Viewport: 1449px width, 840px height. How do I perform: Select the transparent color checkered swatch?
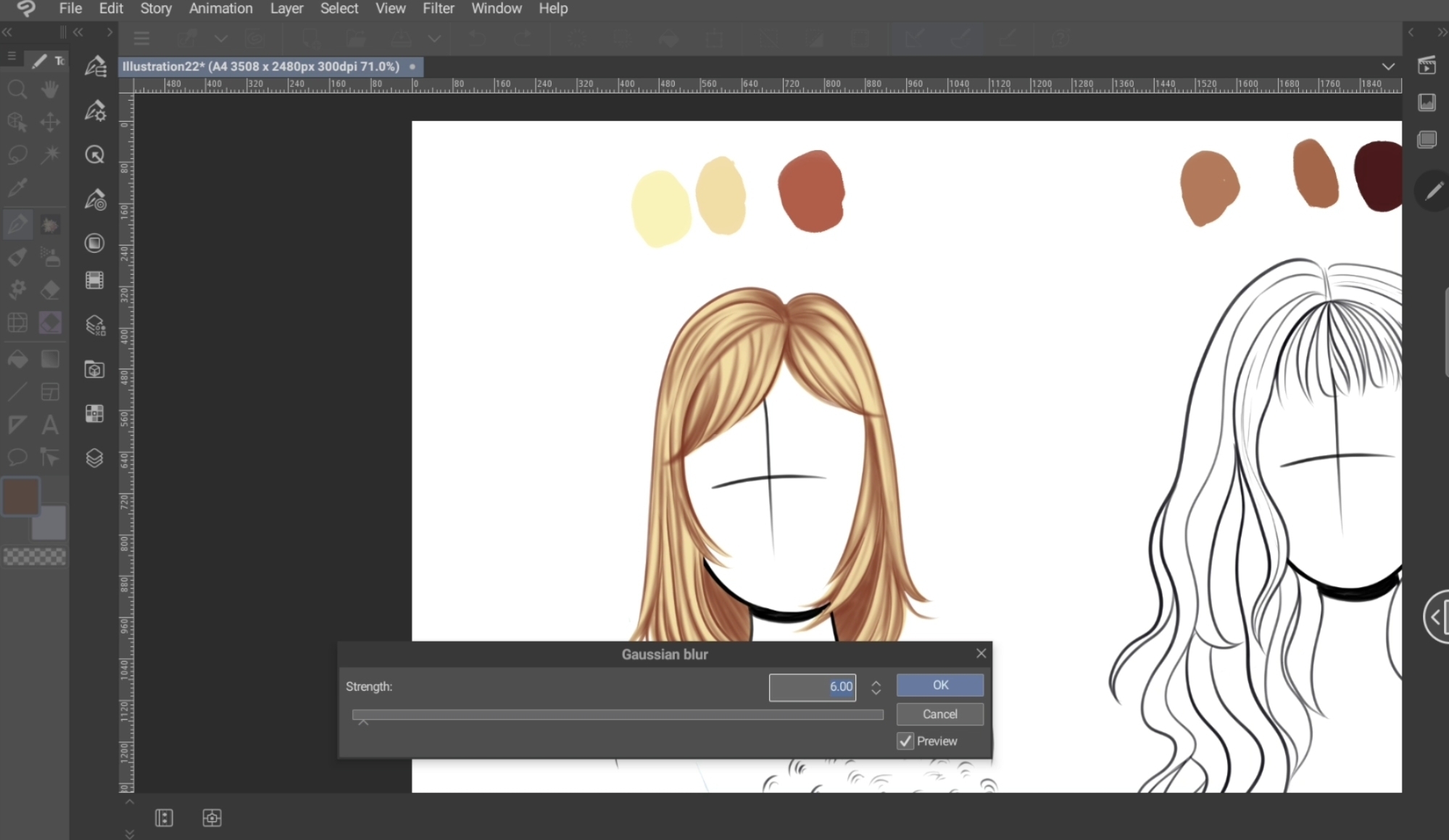(x=35, y=557)
